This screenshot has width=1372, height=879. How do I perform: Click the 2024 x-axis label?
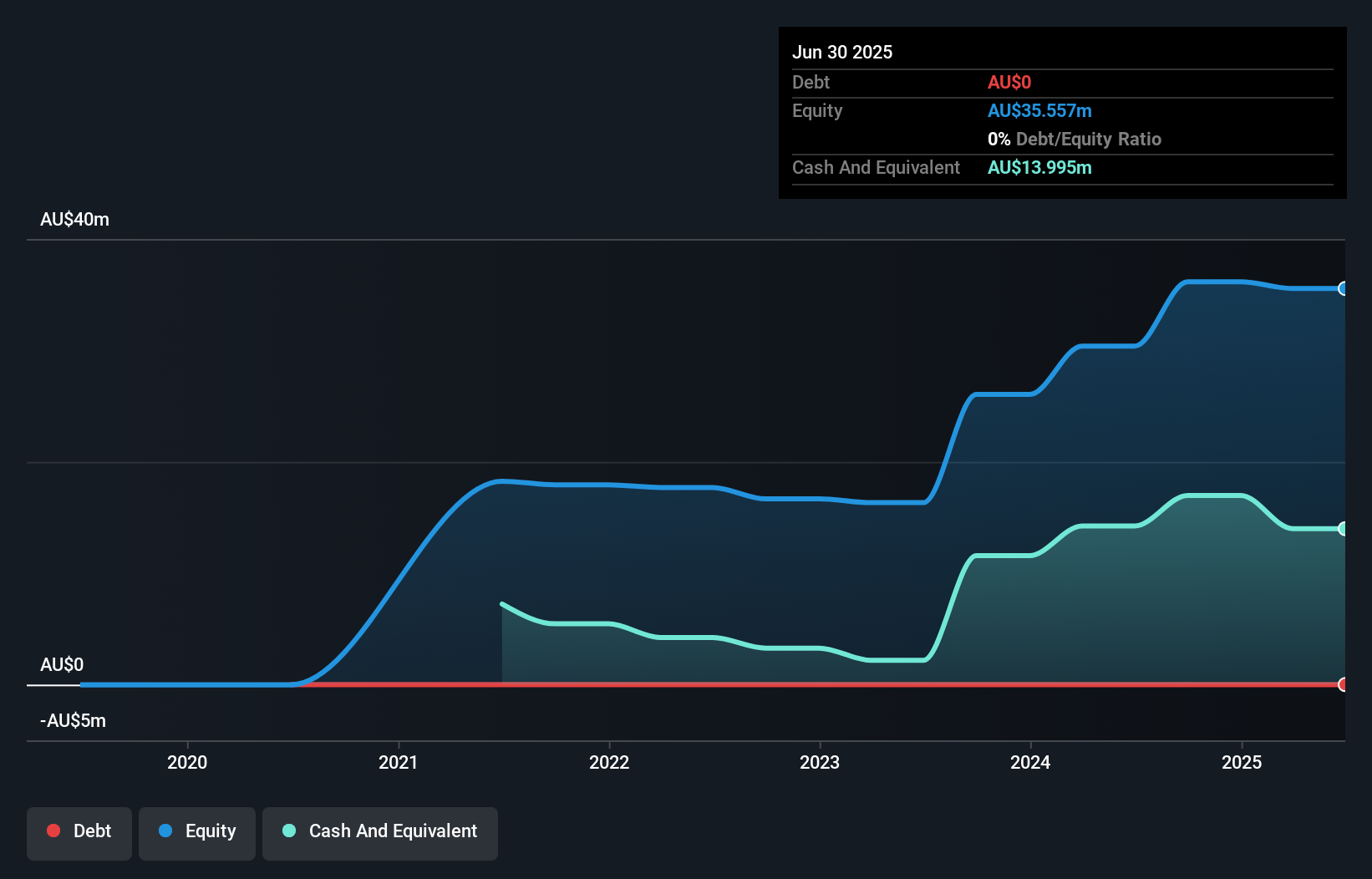pos(1030,762)
